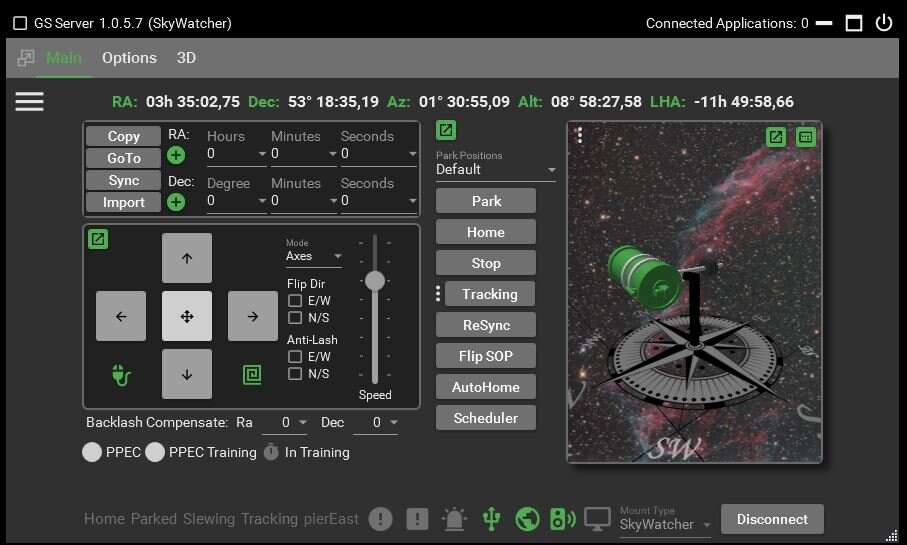The height and width of the screenshot is (545, 907).
Task: Click the AutoHome button
Action: point(486,387)
